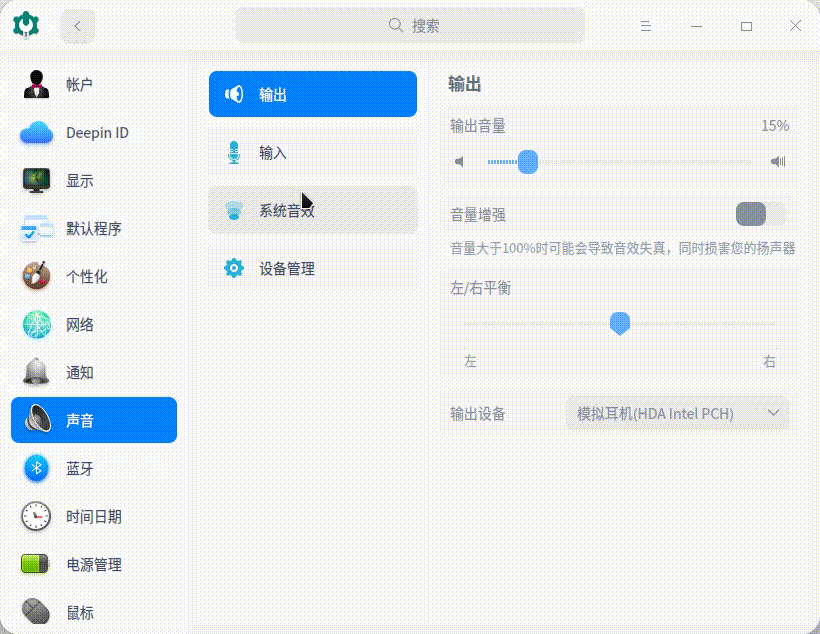Select the Deepin ID cloud icon
Screen dimensions: 820x634
pyautogui.click(x=36, y=133)
